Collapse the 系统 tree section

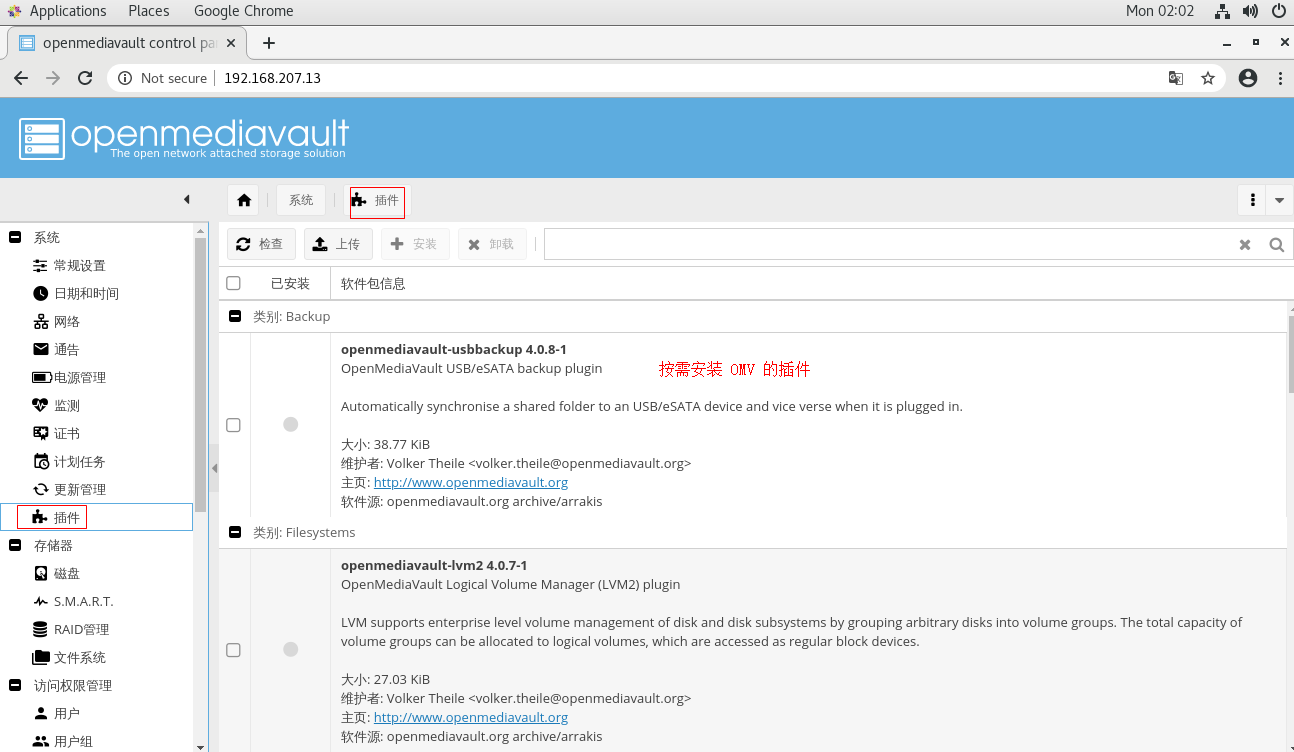click(x=15, y=237)
